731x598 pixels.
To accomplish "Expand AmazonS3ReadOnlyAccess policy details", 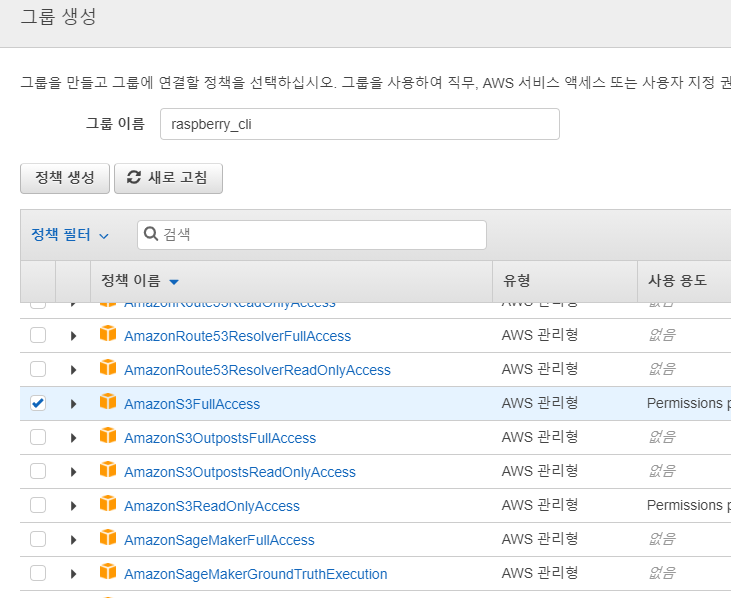I will (x=73, y=506).
